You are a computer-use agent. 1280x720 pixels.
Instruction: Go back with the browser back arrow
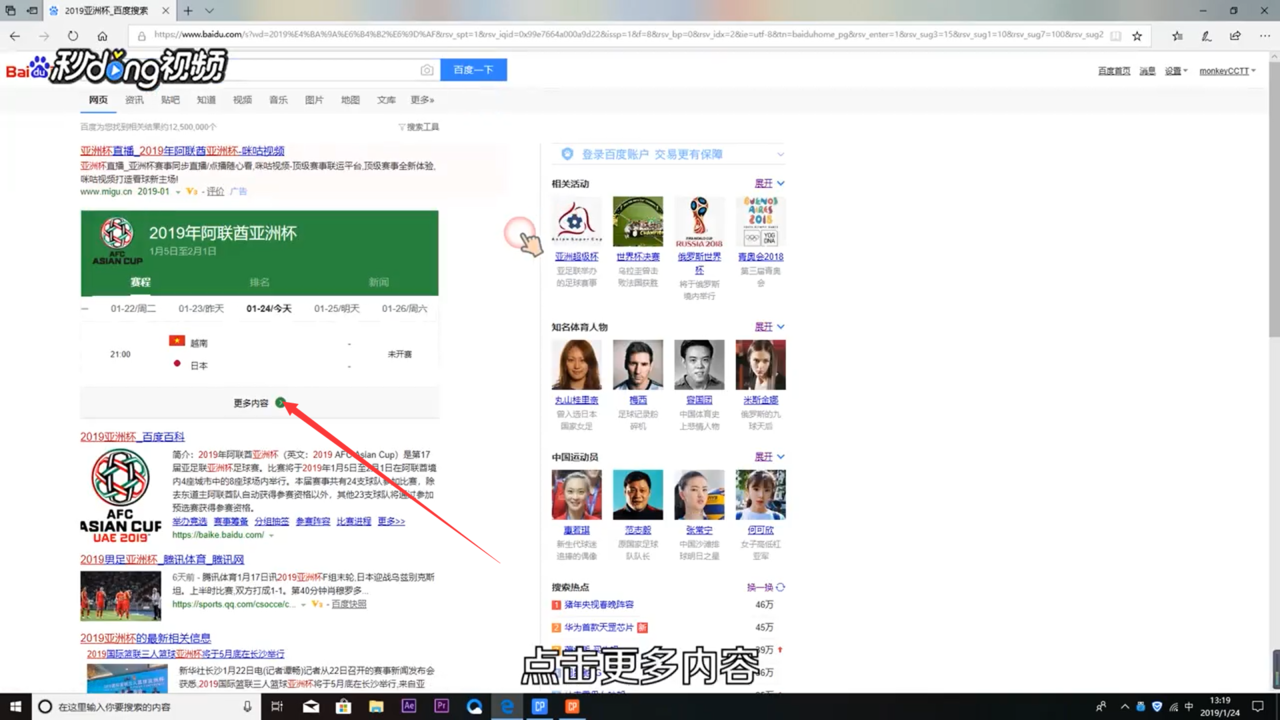point(15,35)
